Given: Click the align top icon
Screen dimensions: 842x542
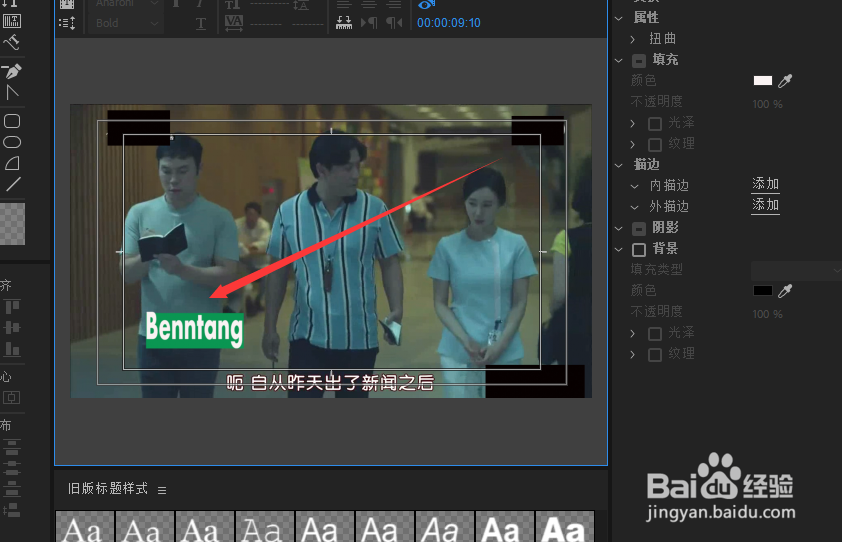Looking at the screenshot, I should pos(12,307).
